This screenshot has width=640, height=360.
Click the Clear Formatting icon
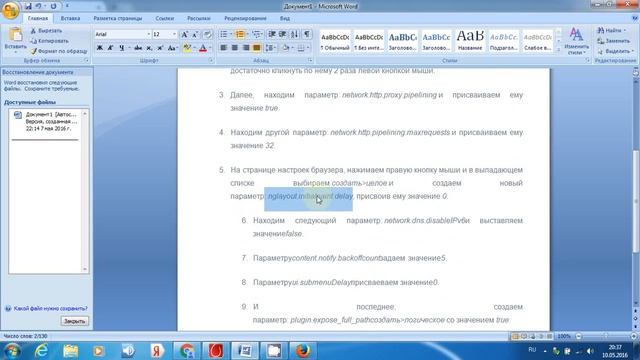[207, 34]
